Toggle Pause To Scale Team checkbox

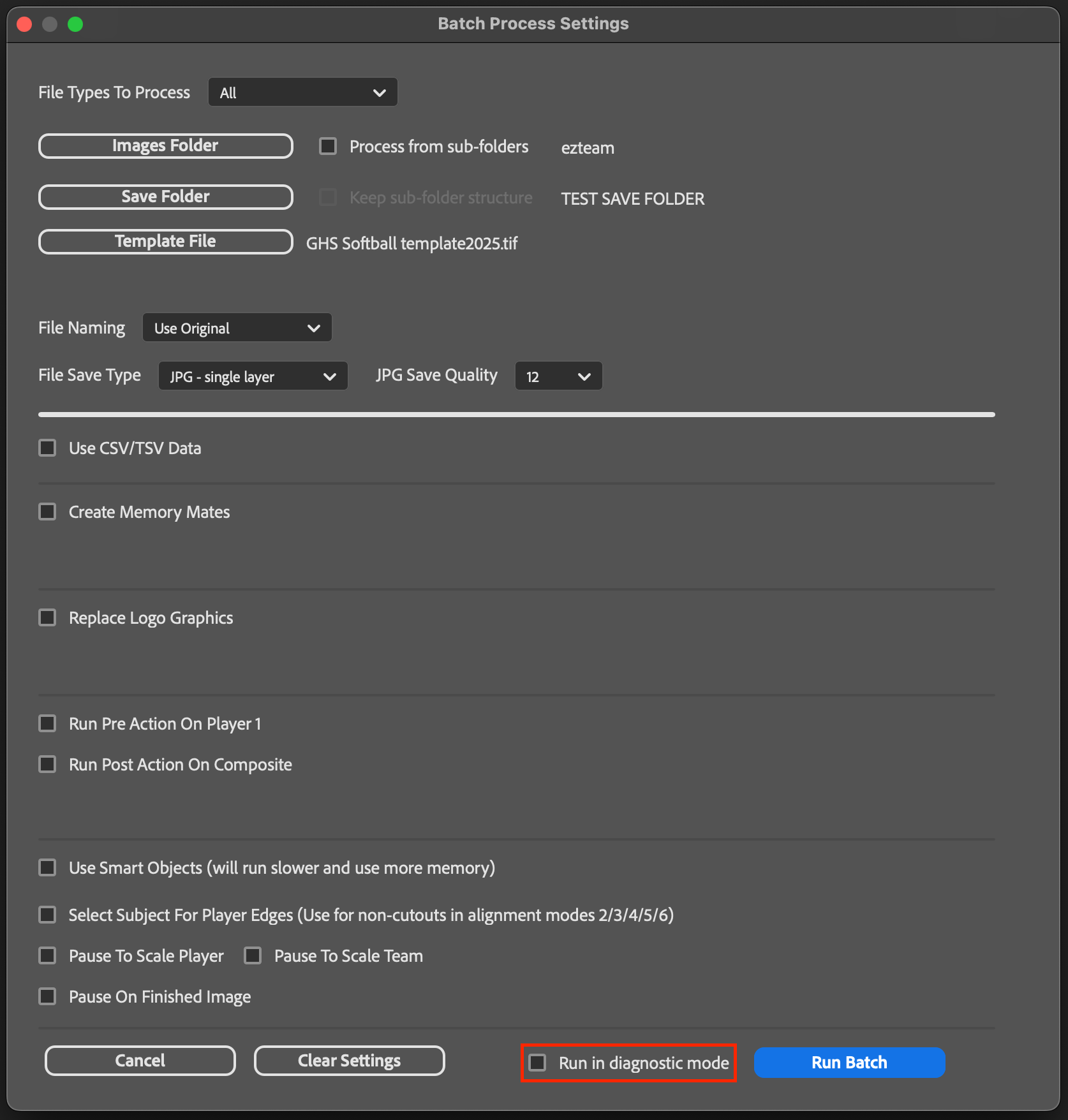(x=253, y=956)
